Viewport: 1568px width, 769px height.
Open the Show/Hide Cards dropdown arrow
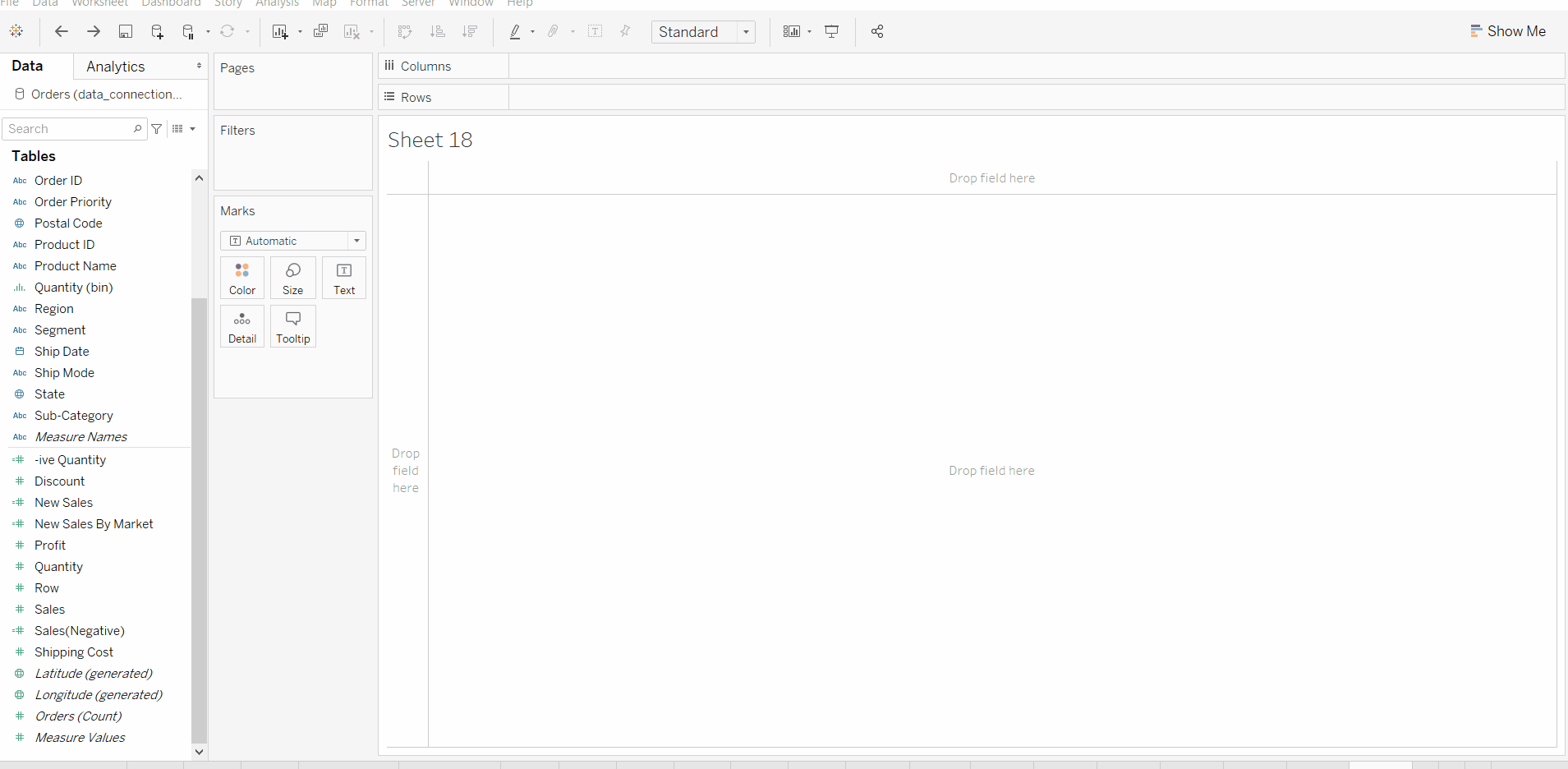[810, 32]
